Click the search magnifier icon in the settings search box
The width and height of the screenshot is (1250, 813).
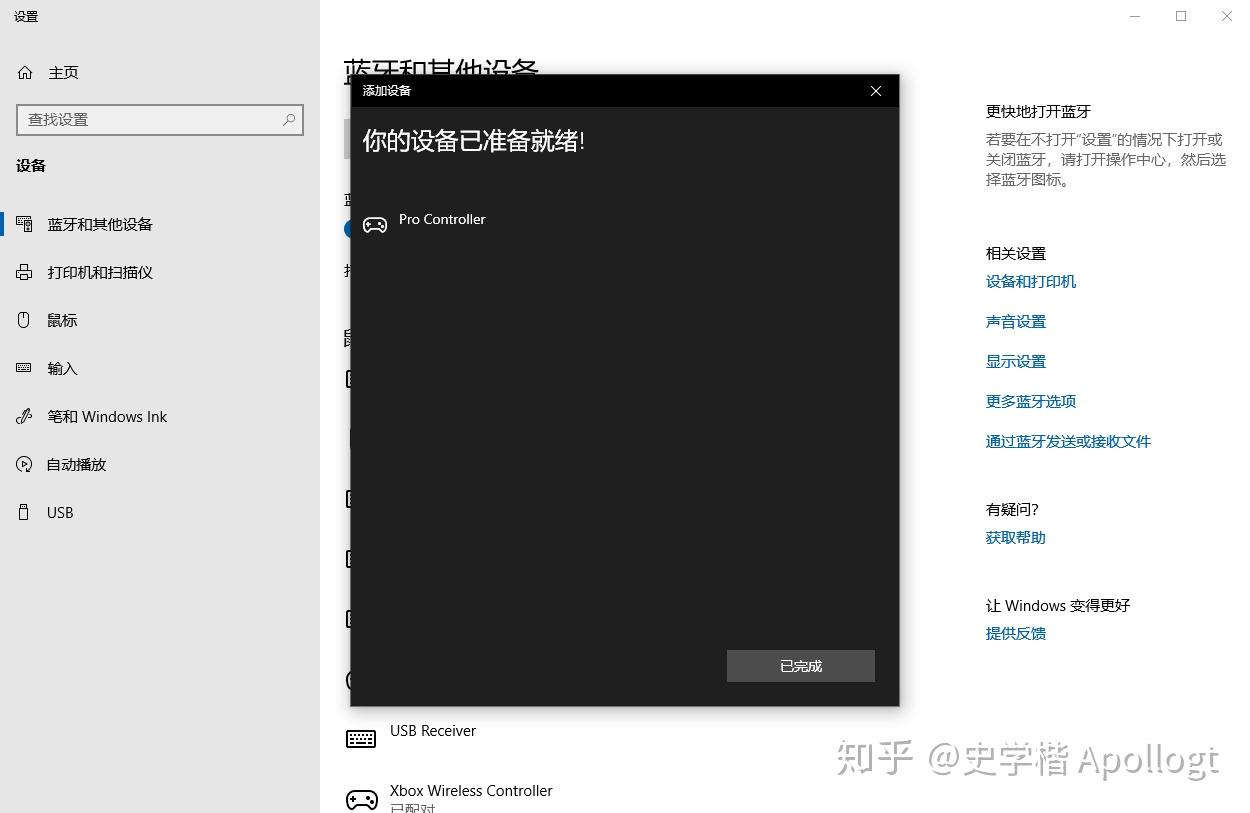point(289,119)
